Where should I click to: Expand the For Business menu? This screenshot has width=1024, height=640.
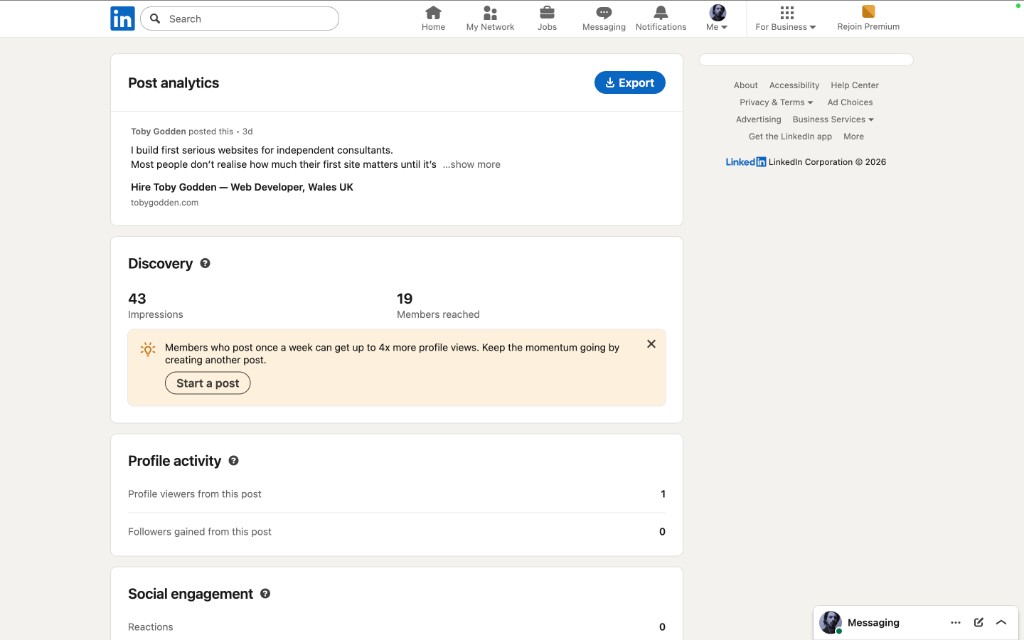pos(785,18)
